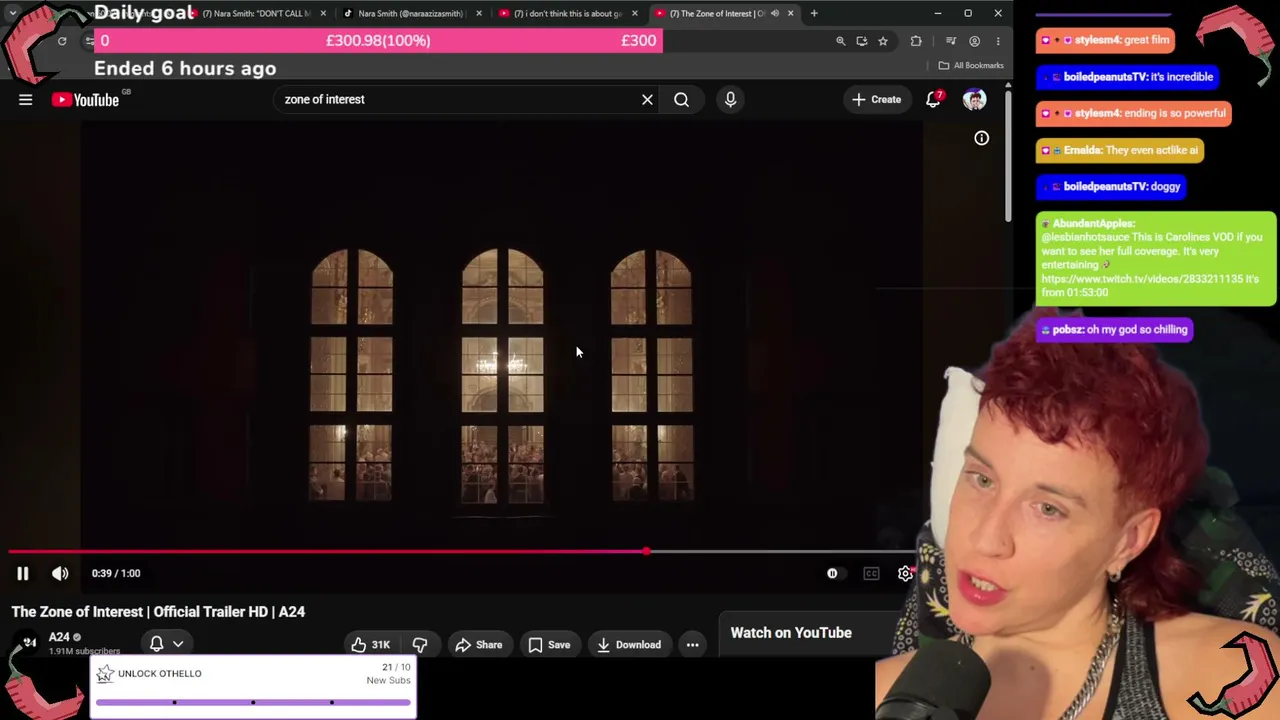Close the 'i don't think this is about' tab
1280x720 pixels.
click(635, 13)
